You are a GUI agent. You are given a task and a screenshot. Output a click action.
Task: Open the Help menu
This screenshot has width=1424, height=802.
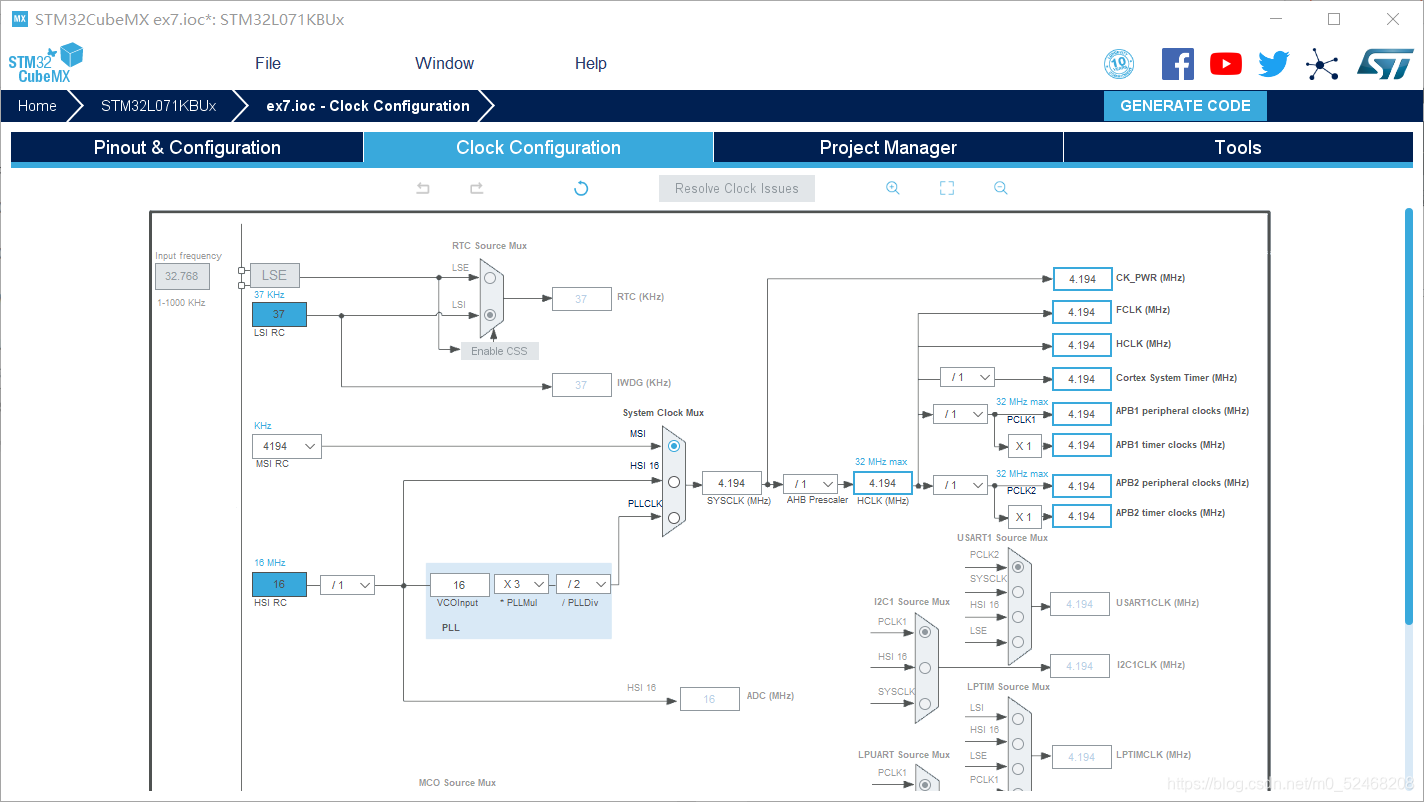(x=591, y=63)
